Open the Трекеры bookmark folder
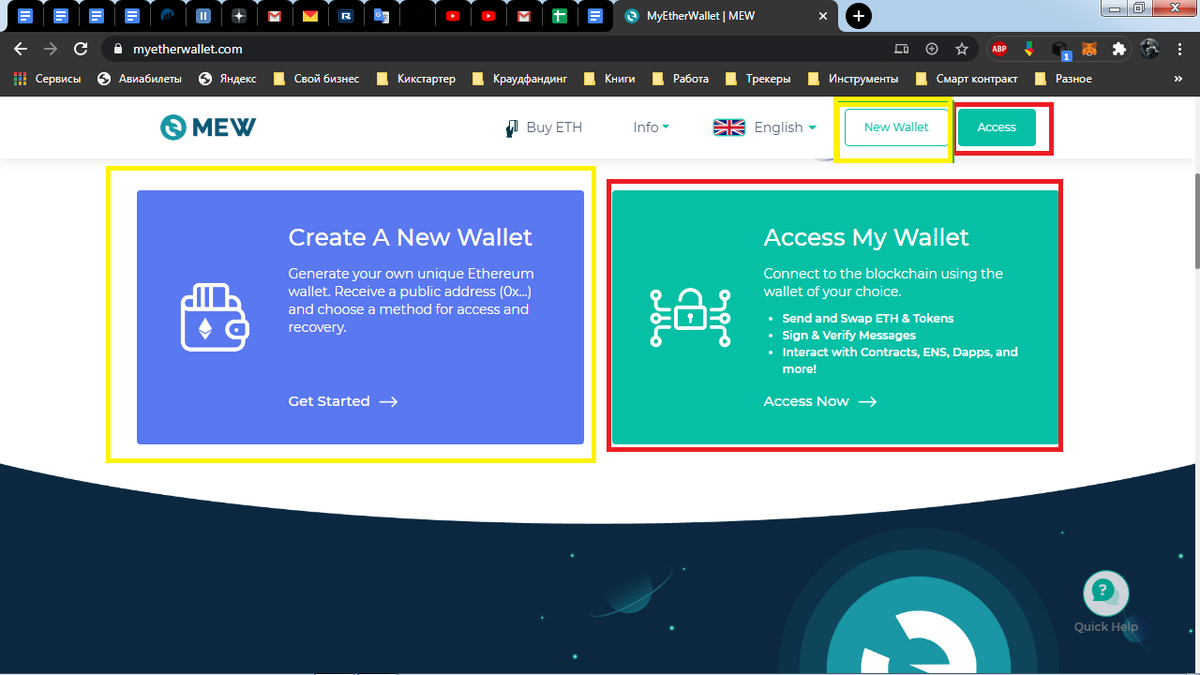The width and height of the screenshot is (1200, 675). click(758, 78)
